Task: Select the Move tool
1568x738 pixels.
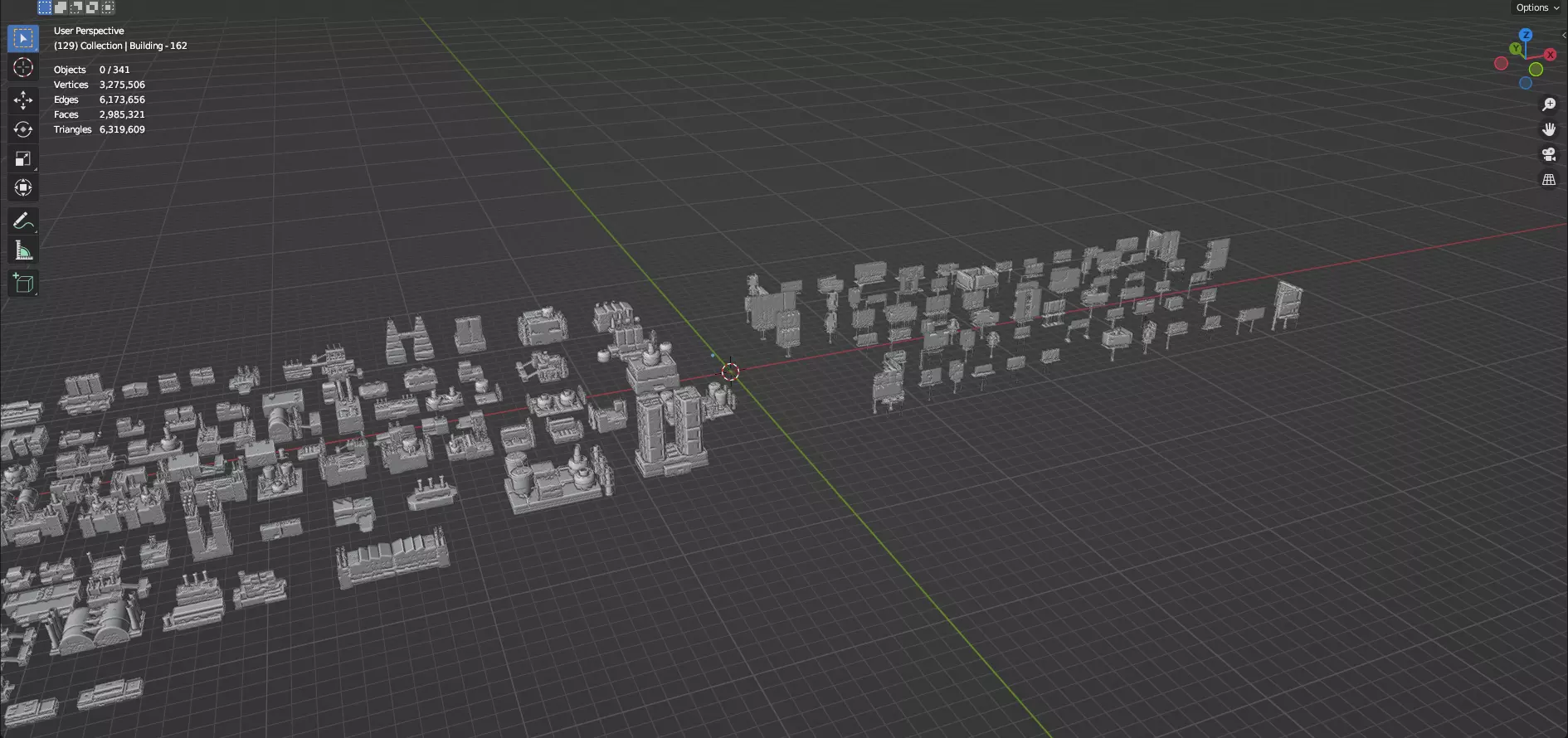Action: tap(23, 100)
